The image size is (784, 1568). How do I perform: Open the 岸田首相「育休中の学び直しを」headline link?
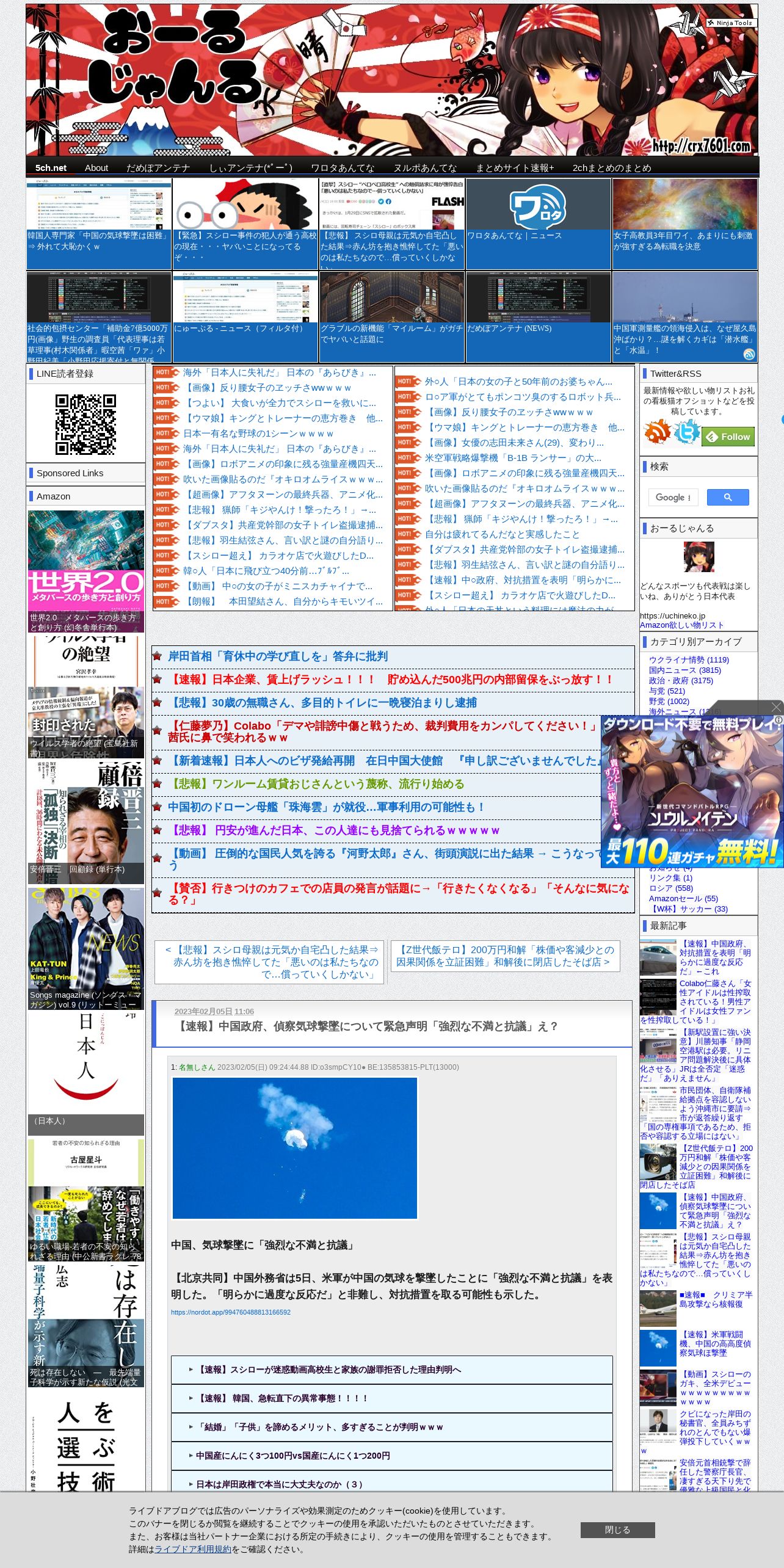click(278, 656)
